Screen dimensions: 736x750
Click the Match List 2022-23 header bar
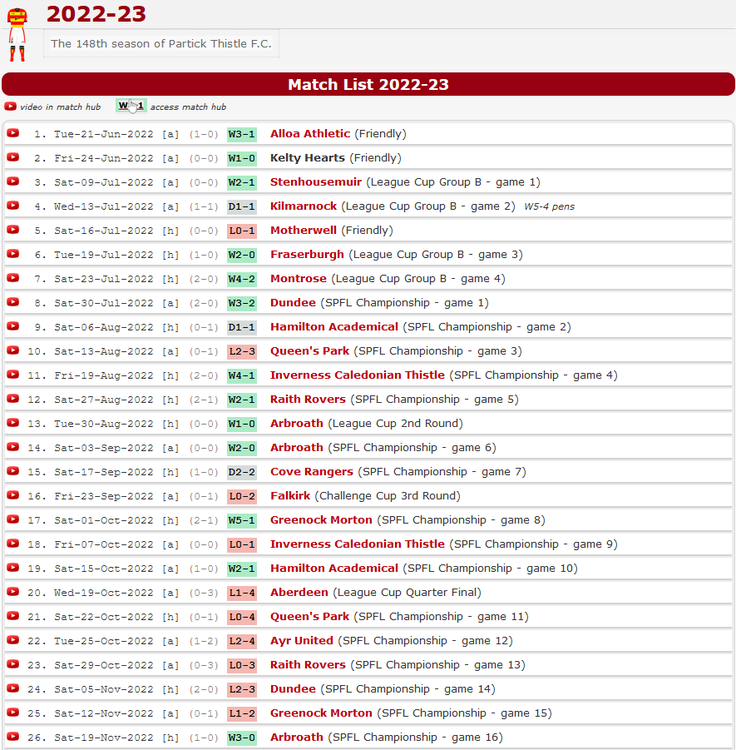(x=368, y=84)
